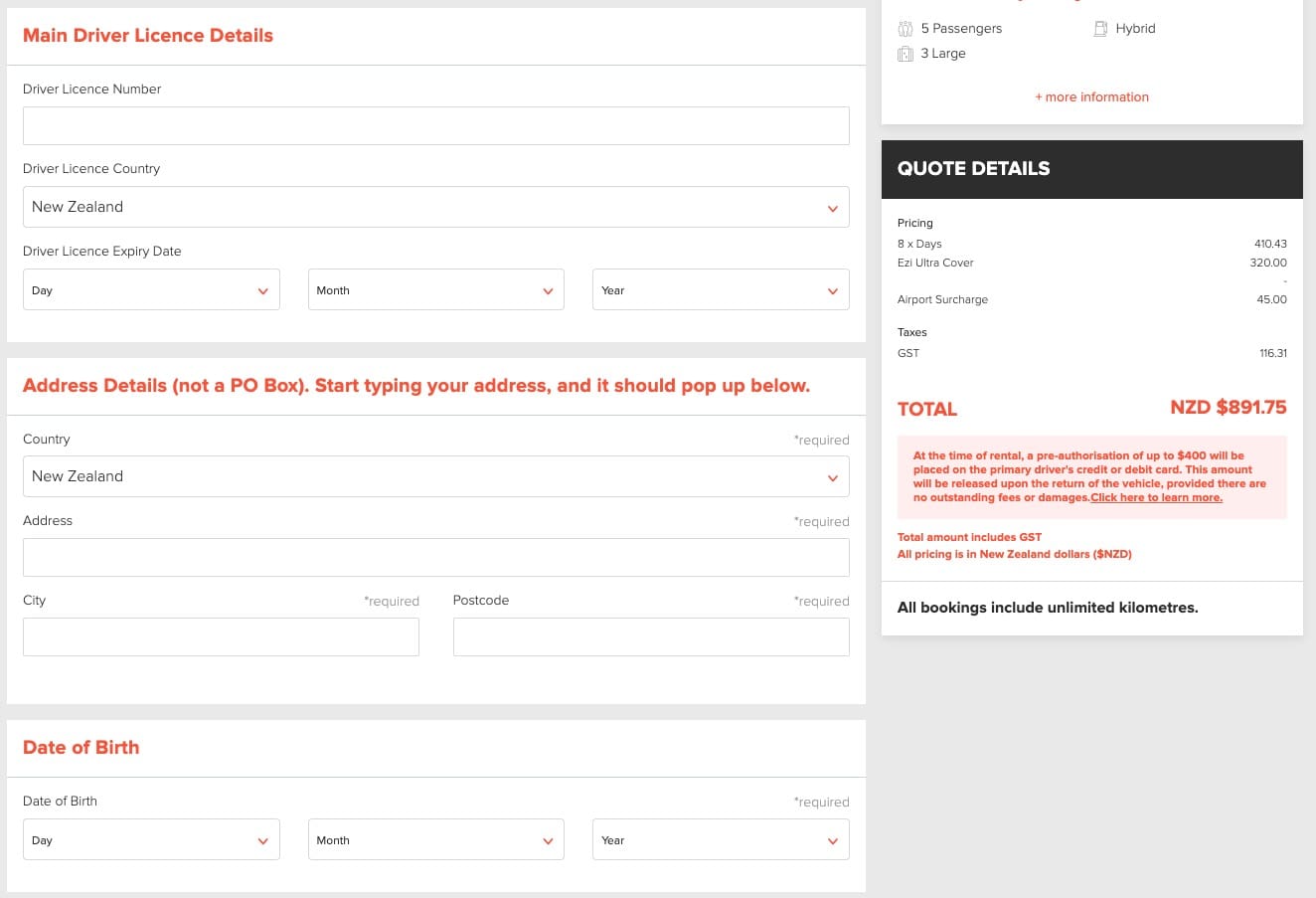Click the QUOTE DETAILS header bar

[1091, 169]
